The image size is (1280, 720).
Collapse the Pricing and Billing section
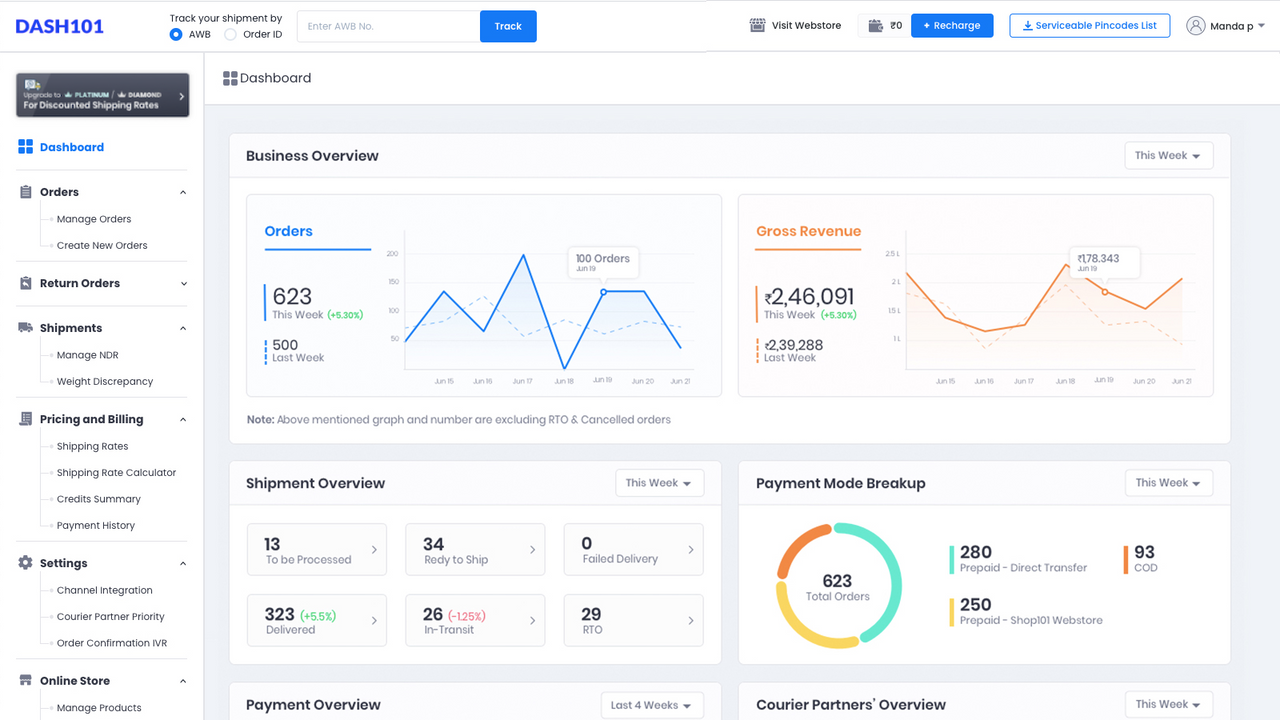tap(182, 419)
